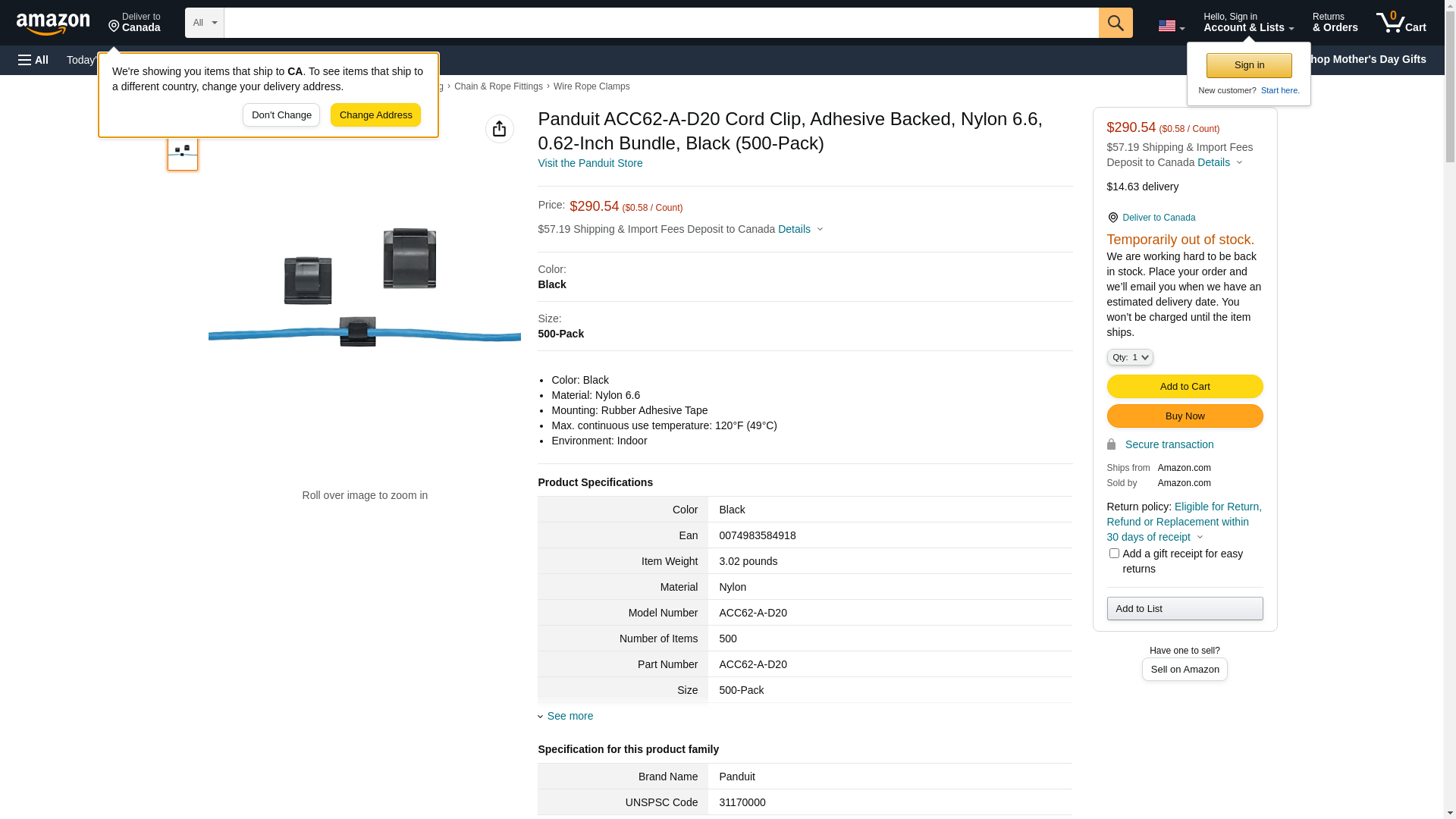
Task: Click the Add to Cart button
Action: point(1184,387)
